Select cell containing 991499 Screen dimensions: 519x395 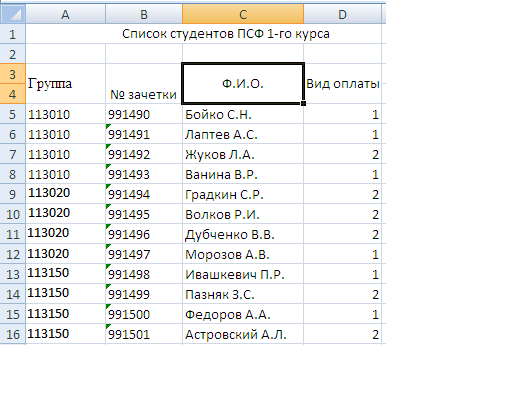coord(144,294)
